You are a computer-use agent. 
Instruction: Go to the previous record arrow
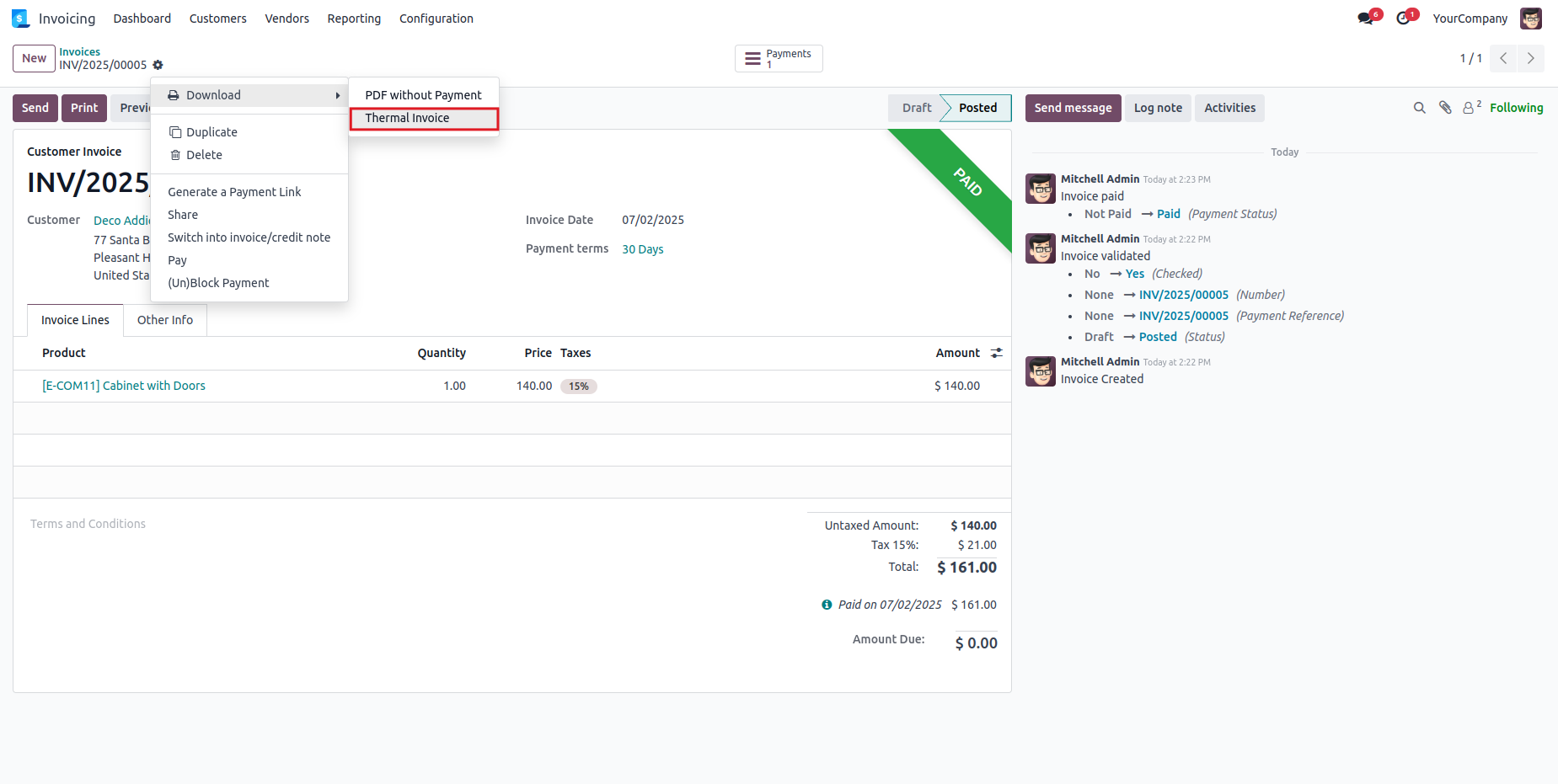pyautogui.click(x=1503, y=58)
